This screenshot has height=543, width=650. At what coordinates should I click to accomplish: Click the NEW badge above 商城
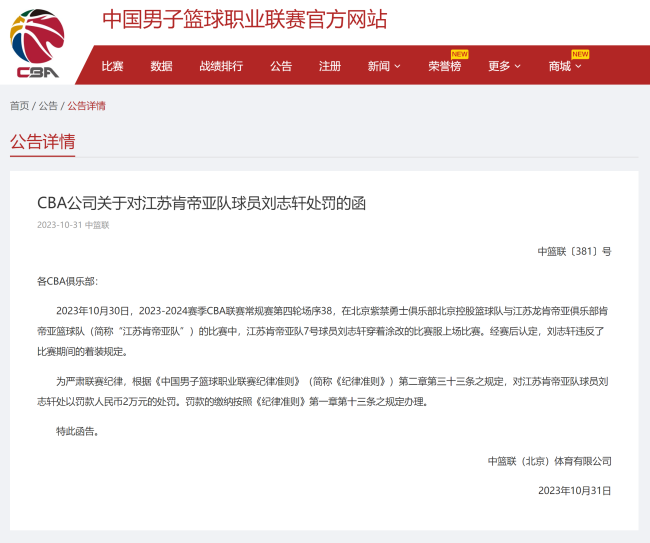pyautogui.click(x=580, y=54)
